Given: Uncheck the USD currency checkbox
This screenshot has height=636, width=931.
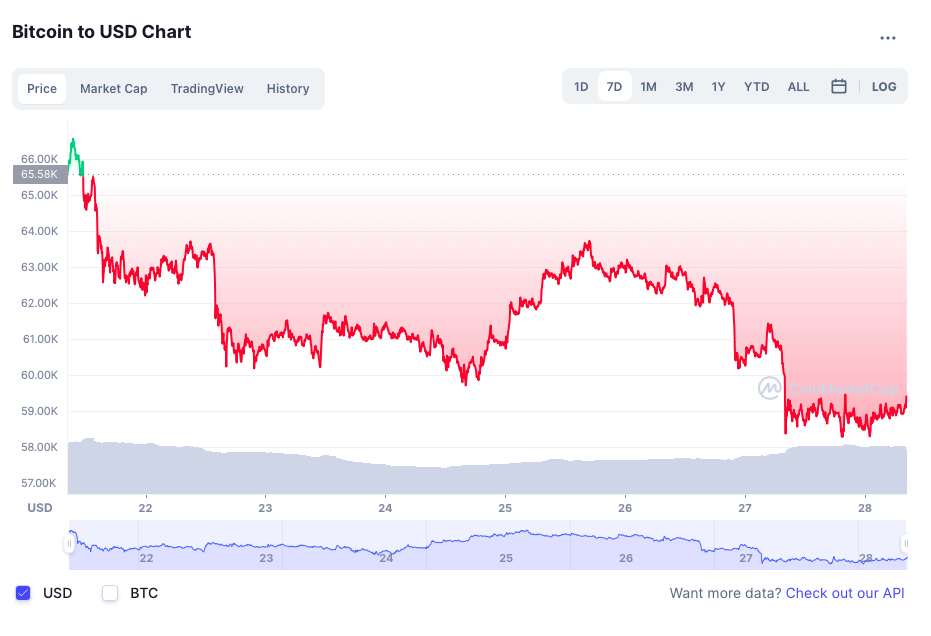Looking at the screenshot, I should coord(21,593).
